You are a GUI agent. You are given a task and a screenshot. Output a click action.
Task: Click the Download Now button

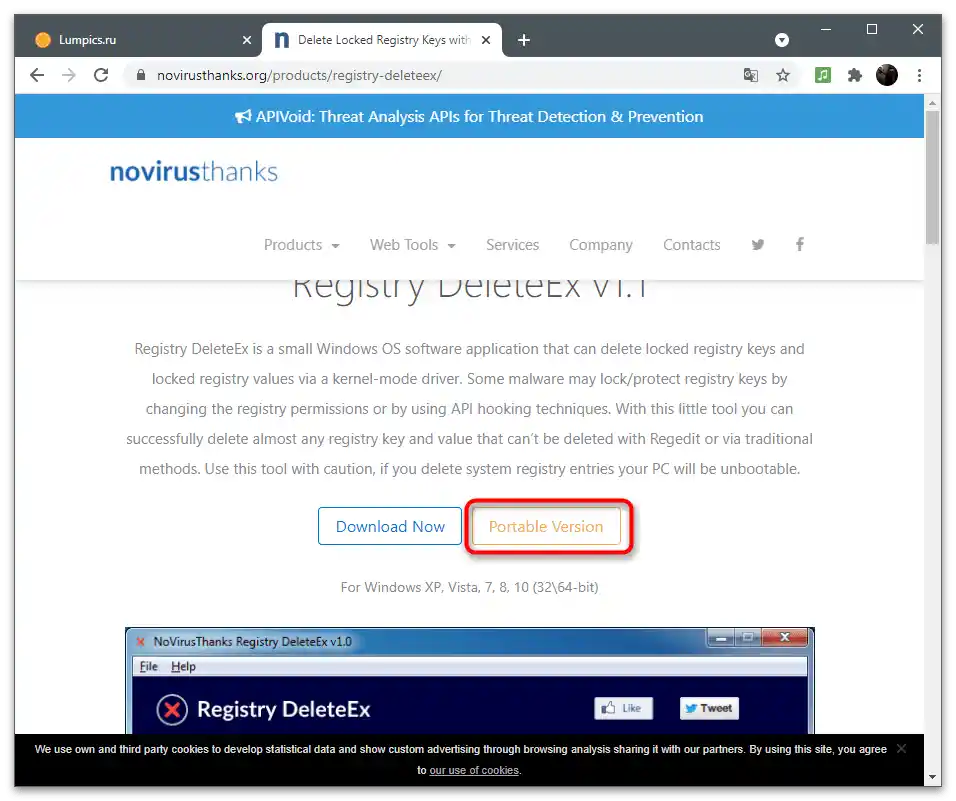pyautogui.click(x=390, y=526)
